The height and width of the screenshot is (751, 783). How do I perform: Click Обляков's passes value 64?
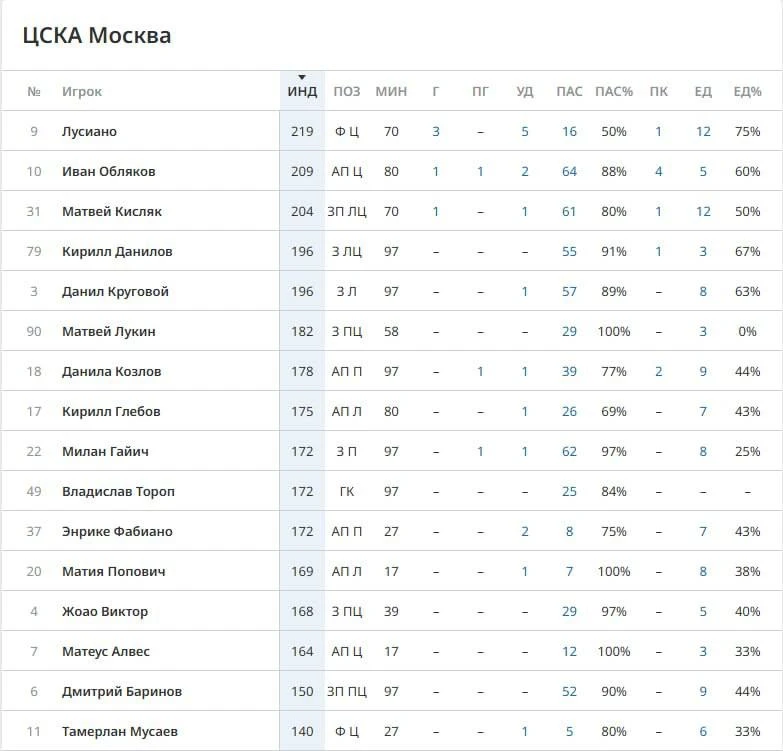point(569,171)
